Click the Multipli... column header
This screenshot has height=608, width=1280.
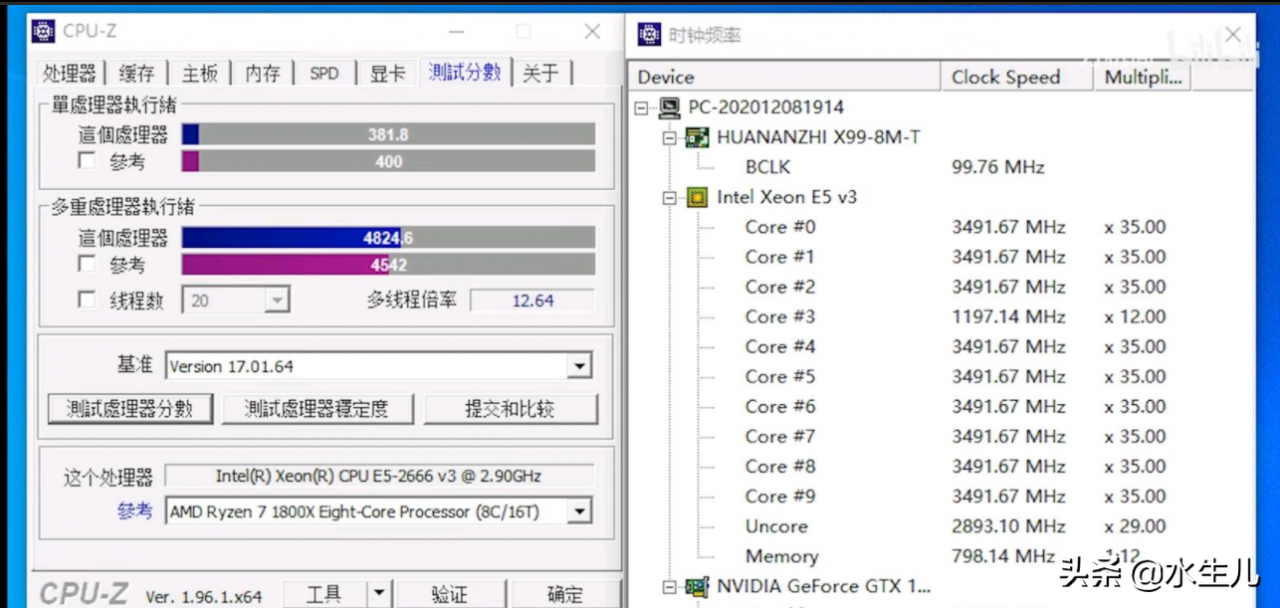pos(1142,77)
